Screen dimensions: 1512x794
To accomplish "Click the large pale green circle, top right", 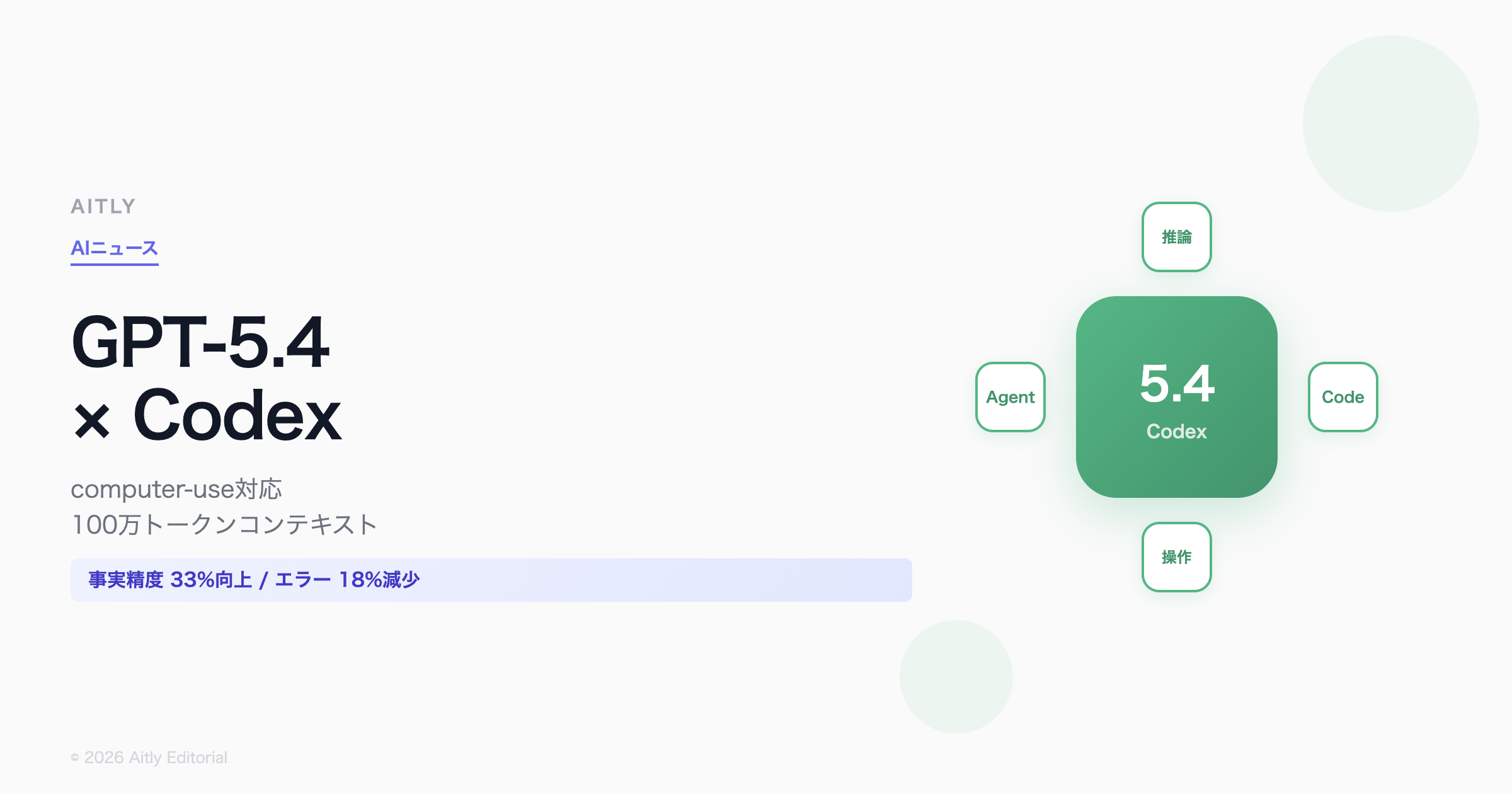I will tap(1390, 124).
